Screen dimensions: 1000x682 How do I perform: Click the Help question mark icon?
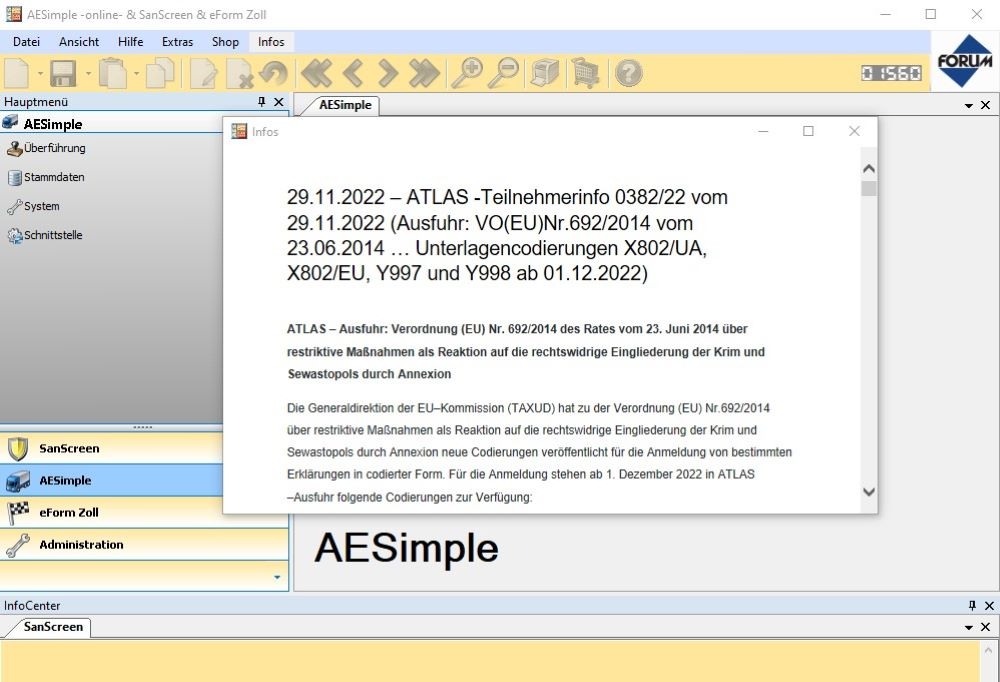tap(629, 73)
